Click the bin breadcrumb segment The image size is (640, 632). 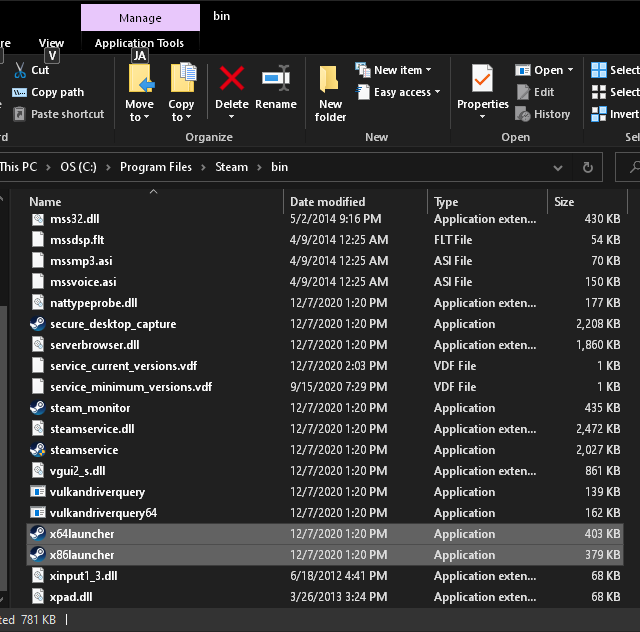[x=280, y=167]
